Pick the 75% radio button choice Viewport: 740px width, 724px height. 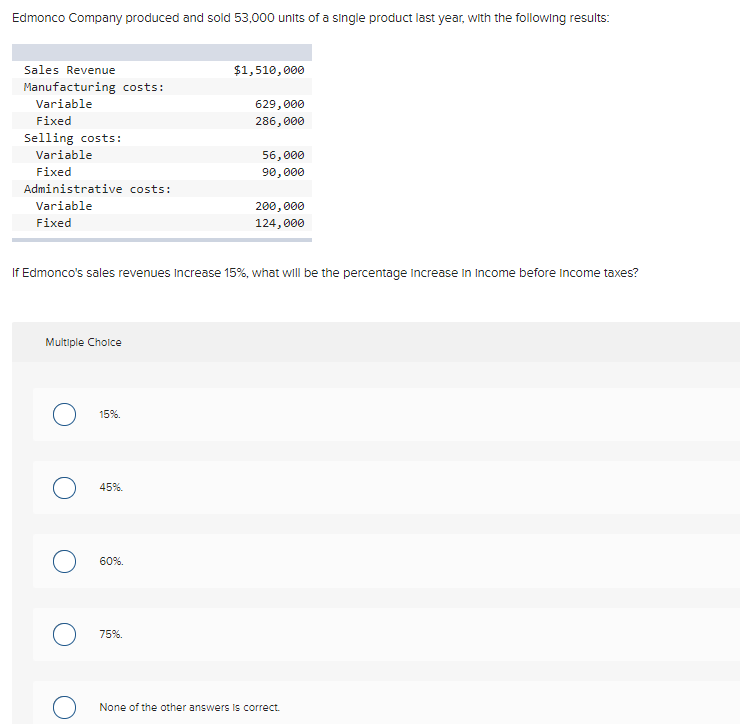pos(65,634)
